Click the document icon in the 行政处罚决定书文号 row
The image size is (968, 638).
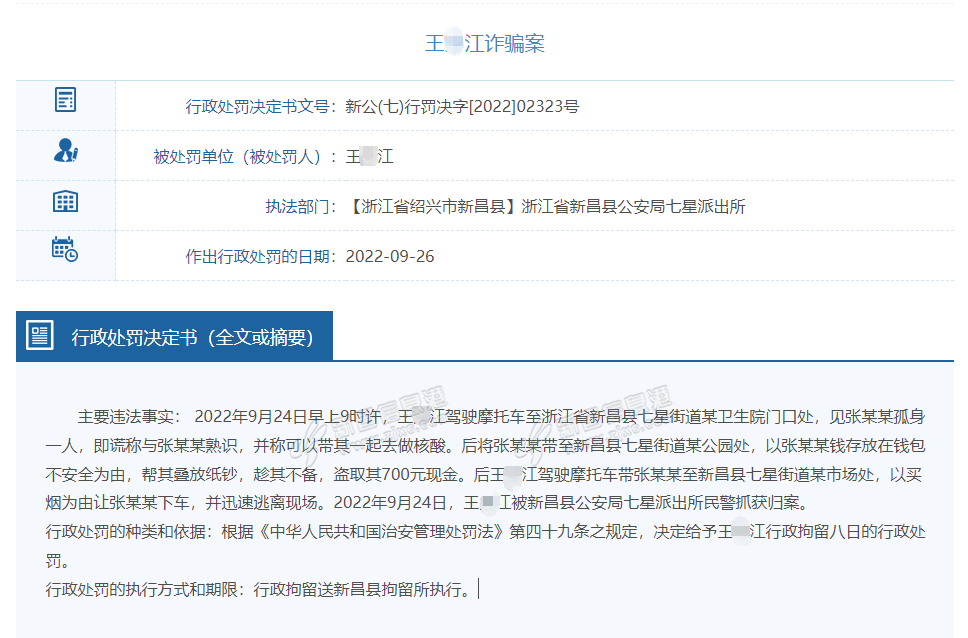65,100
